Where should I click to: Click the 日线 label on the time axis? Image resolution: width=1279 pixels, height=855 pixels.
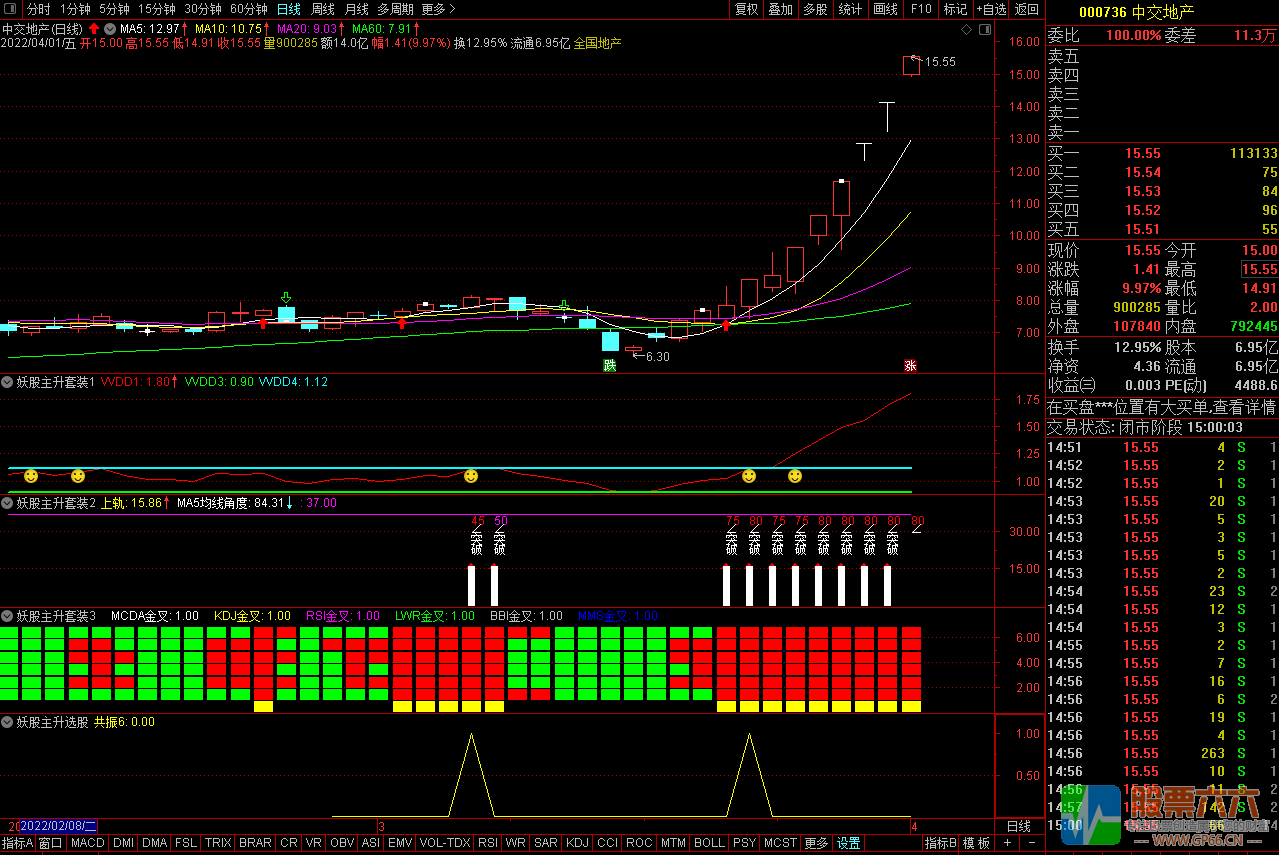[1018, 826]
